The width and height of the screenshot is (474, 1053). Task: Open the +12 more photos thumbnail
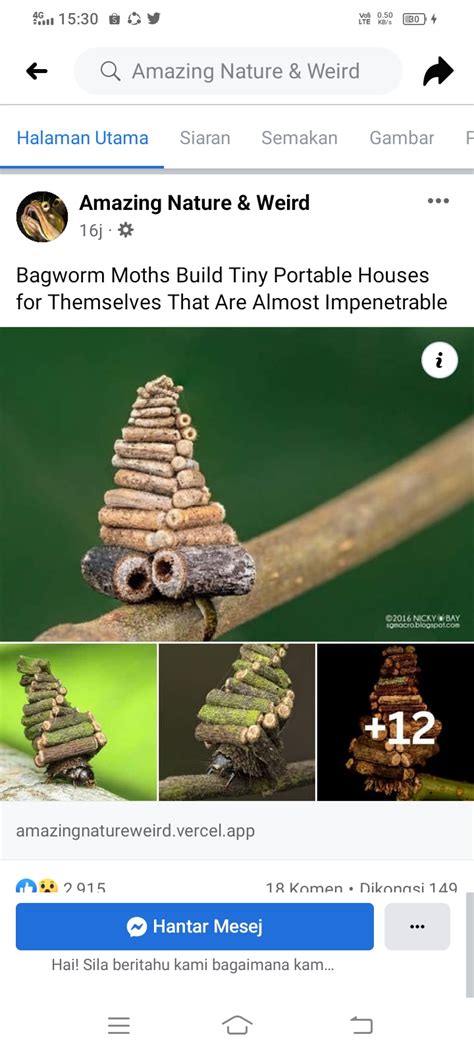(395, 722)
